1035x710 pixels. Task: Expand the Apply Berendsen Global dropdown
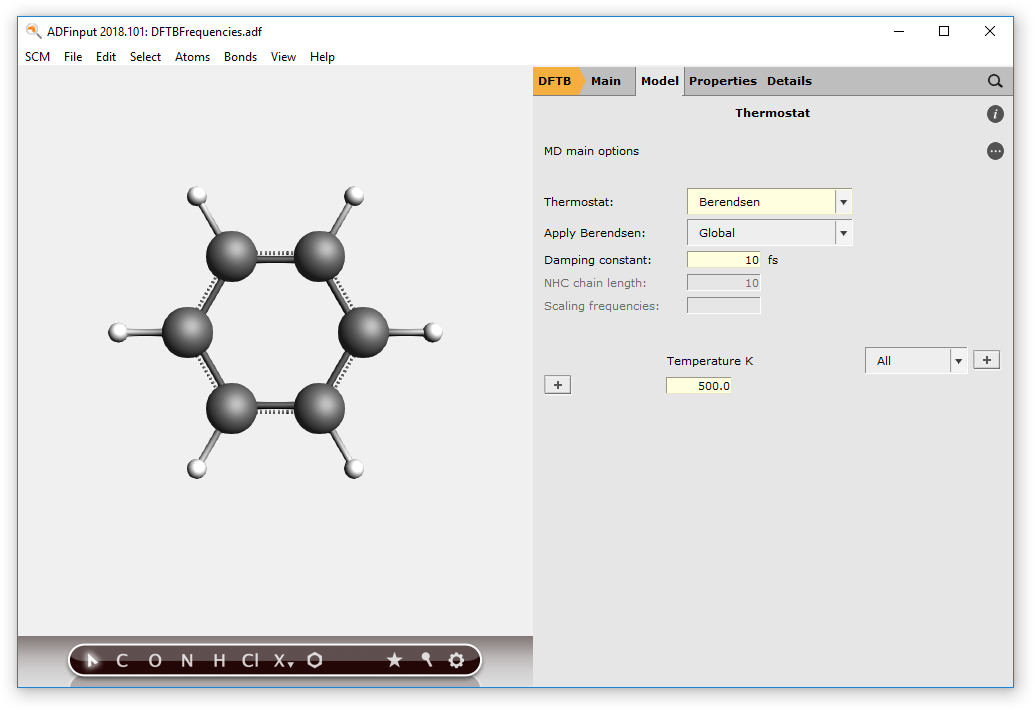coord(843,233)
